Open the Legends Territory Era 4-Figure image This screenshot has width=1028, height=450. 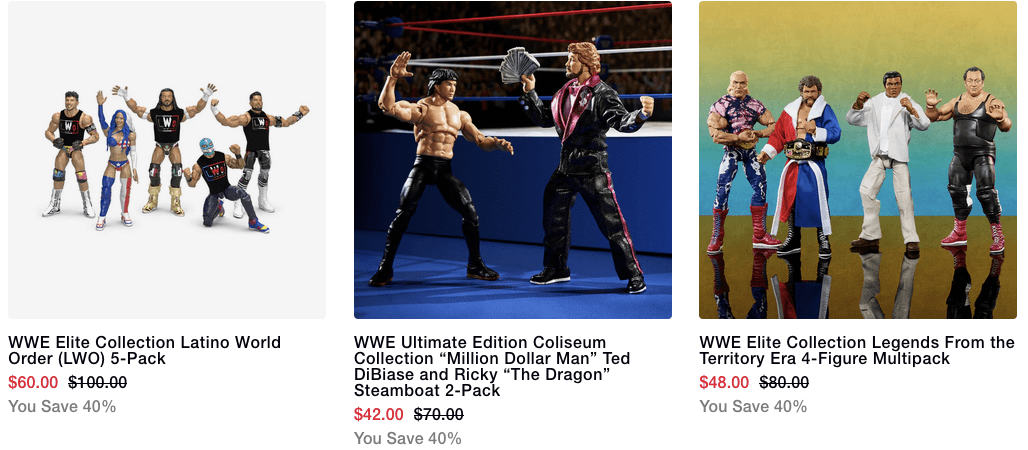click(x=858, y=160)
